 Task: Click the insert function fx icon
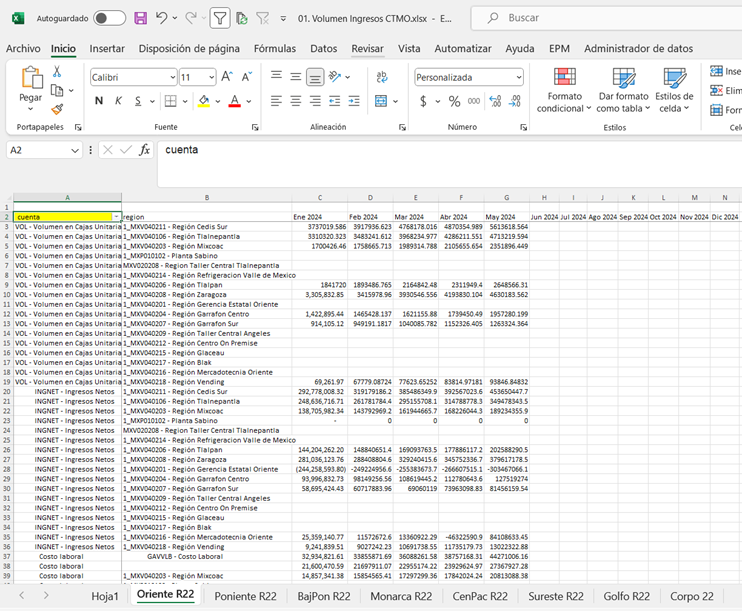click(x=144, y=150)
